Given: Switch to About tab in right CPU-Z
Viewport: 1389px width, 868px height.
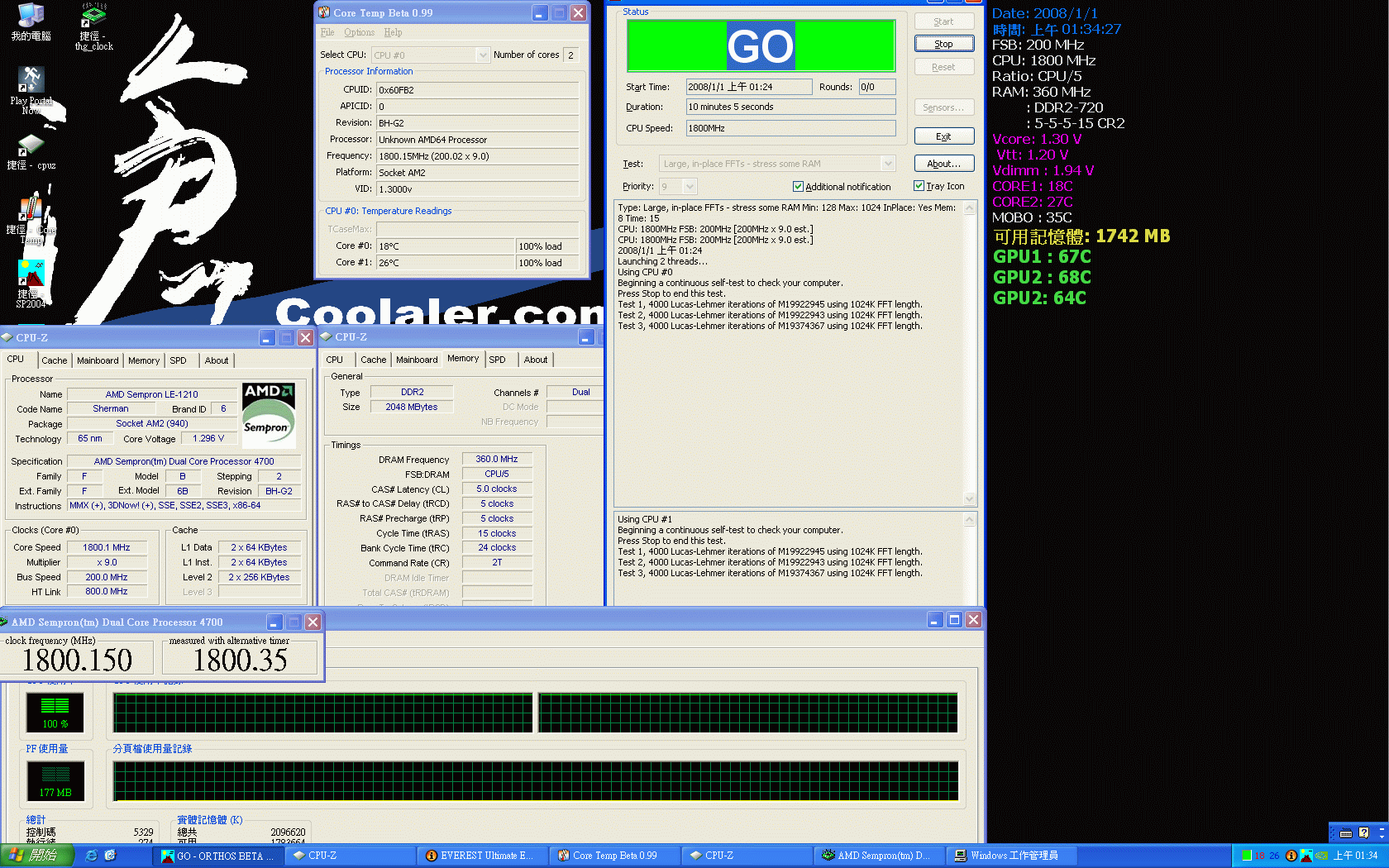Looking at the screenshot, I should [x=536, y=360].
